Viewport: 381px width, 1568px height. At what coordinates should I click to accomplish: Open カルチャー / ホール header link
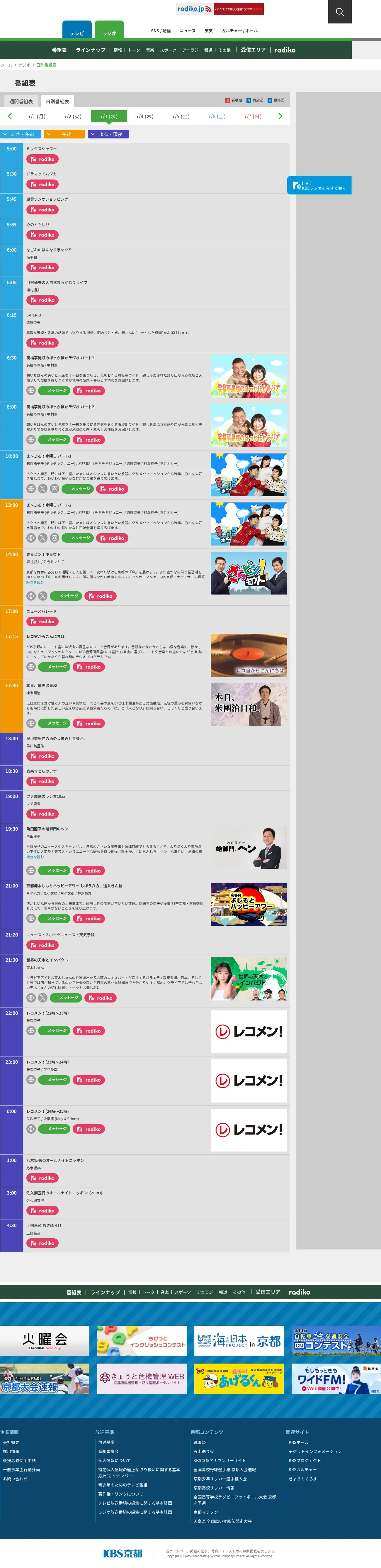coord(239,31)
